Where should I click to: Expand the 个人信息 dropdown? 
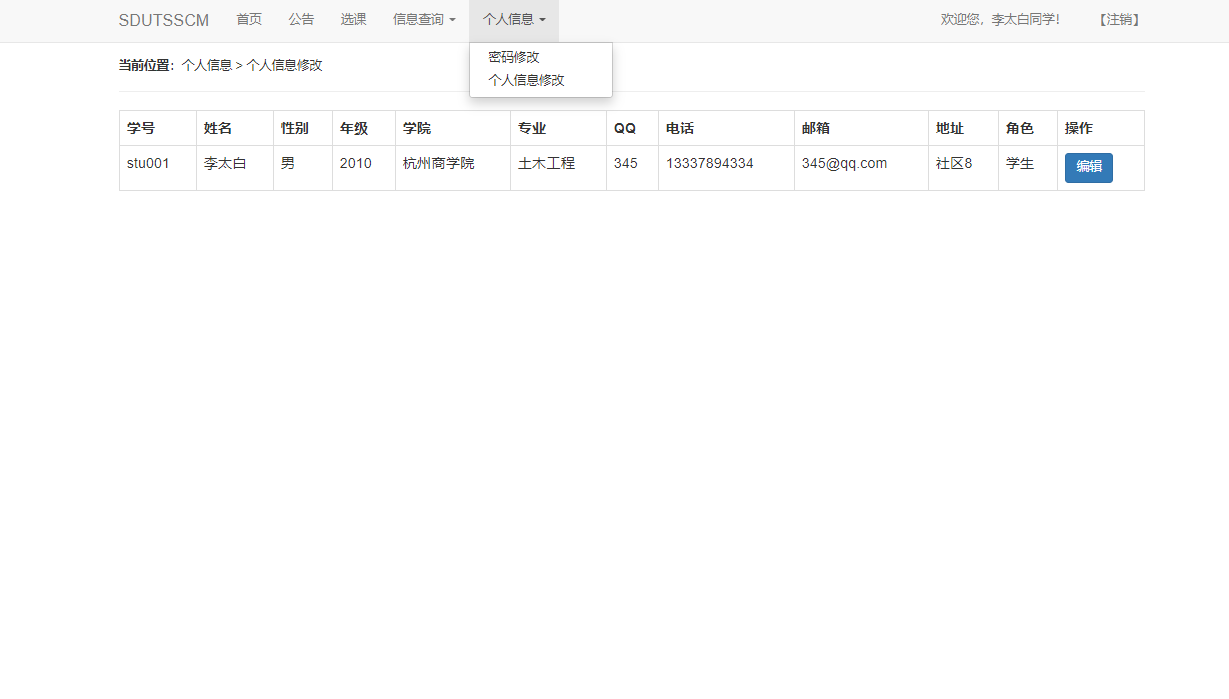click(512, 20)
